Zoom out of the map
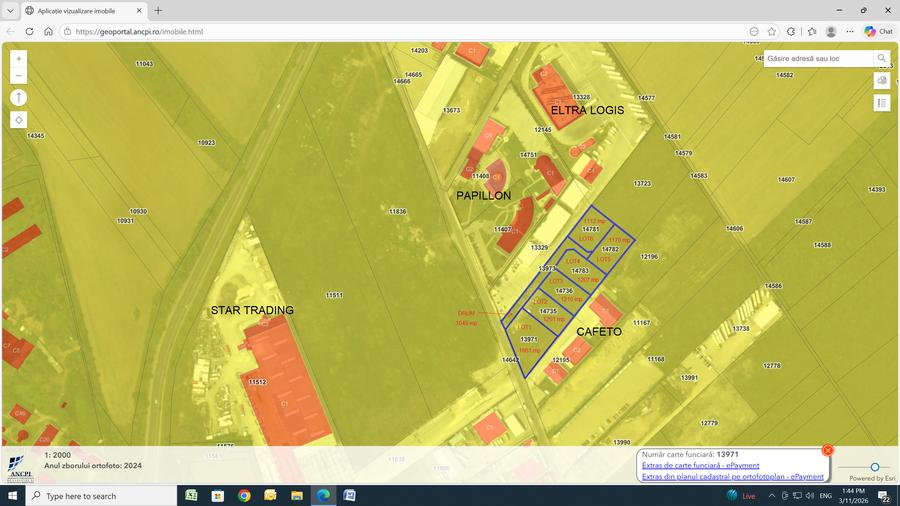900x506 pixels. (x=19, y=76)
